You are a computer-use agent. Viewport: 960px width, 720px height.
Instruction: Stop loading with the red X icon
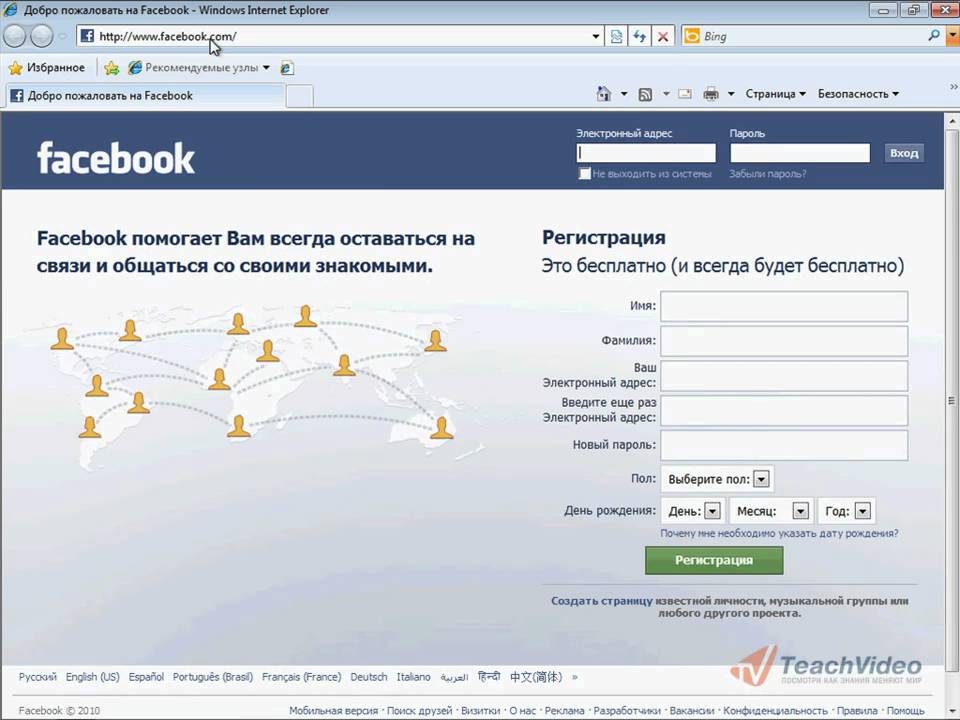pos(662,36)
